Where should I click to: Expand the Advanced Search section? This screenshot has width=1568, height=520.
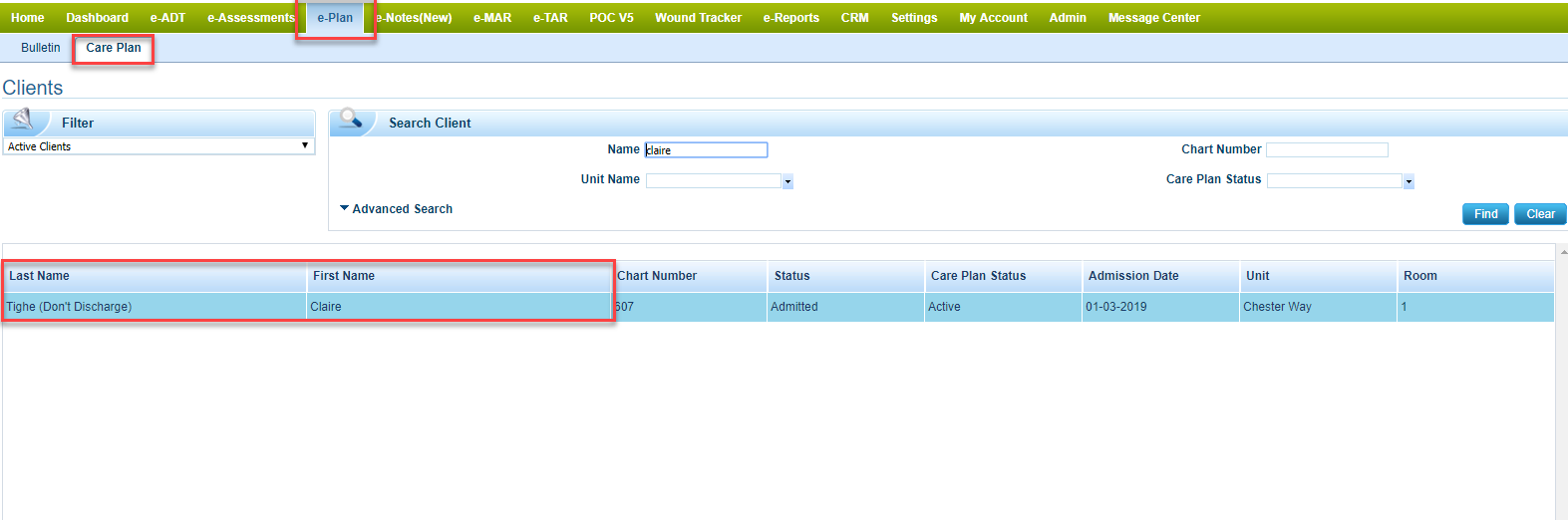click(397, 209)
